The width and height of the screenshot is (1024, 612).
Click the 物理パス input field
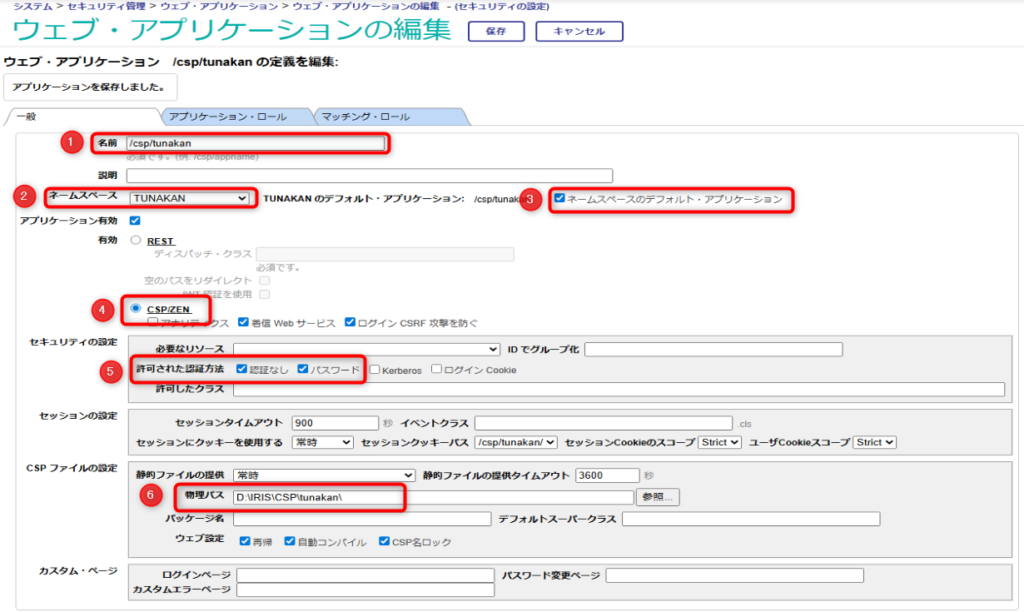[x=432, y=497]
